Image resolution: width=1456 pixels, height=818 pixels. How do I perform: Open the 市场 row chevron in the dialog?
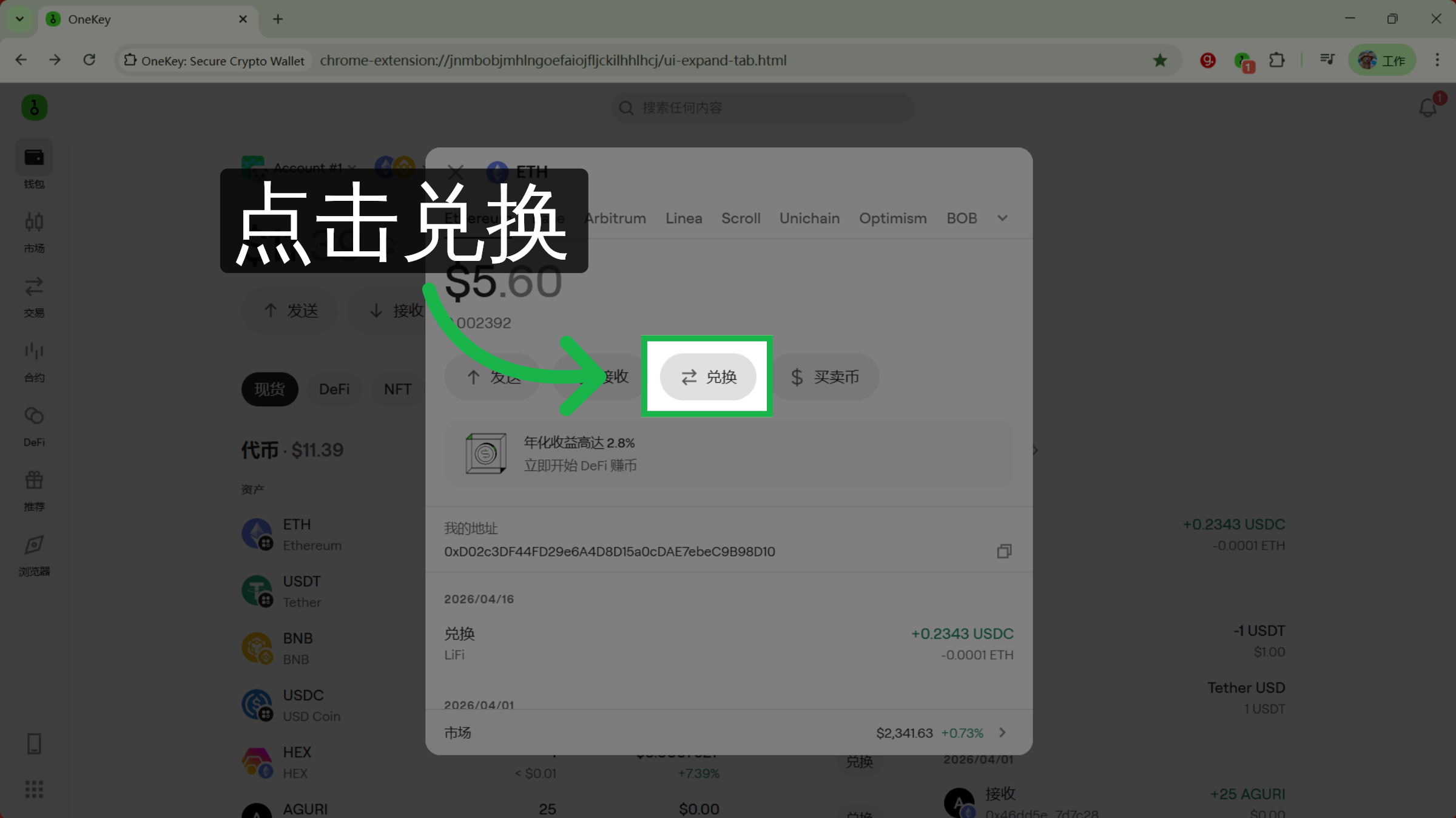click(x=1003, y=732)
